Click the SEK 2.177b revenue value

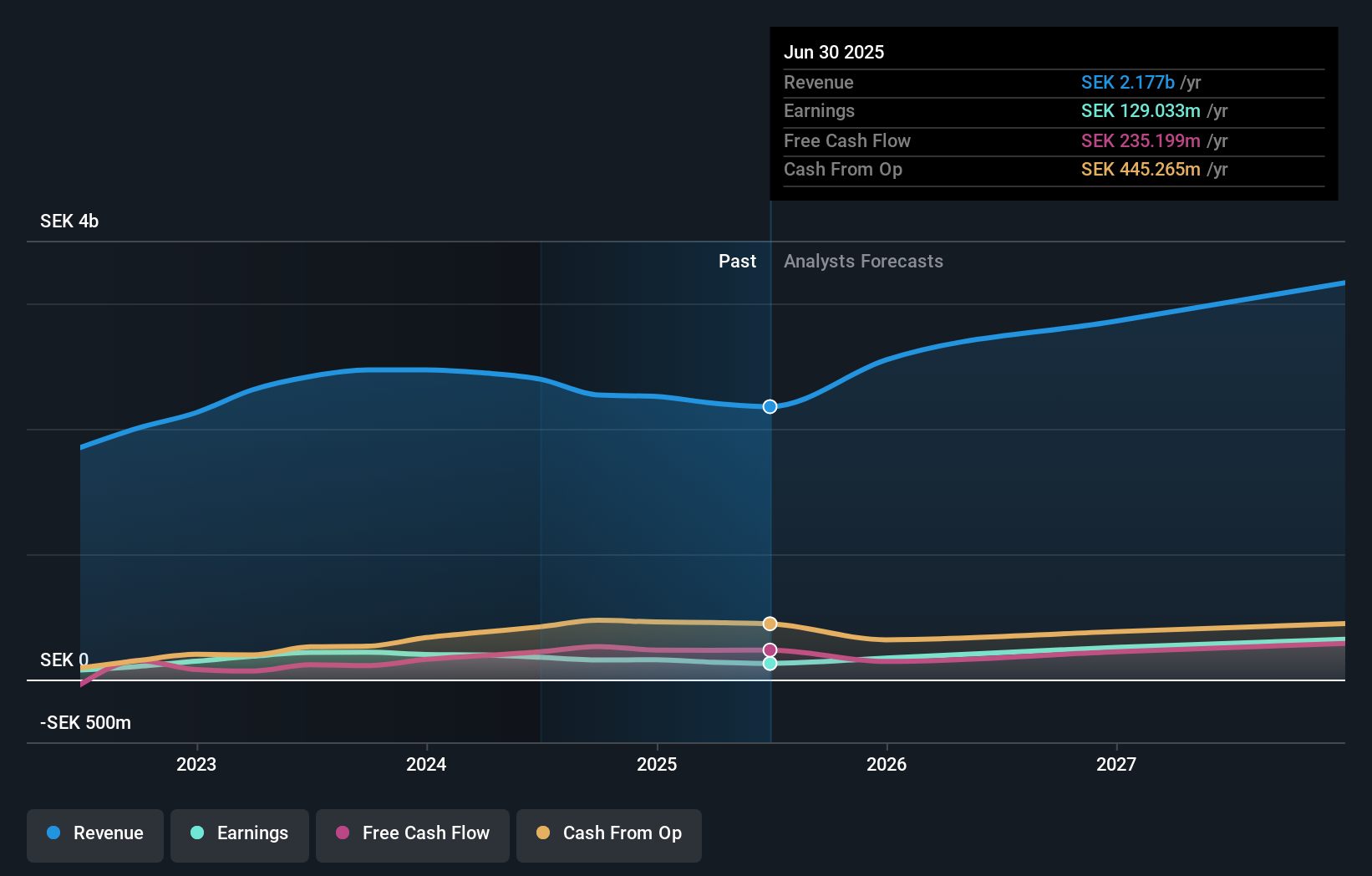(x=1128, y=83)
